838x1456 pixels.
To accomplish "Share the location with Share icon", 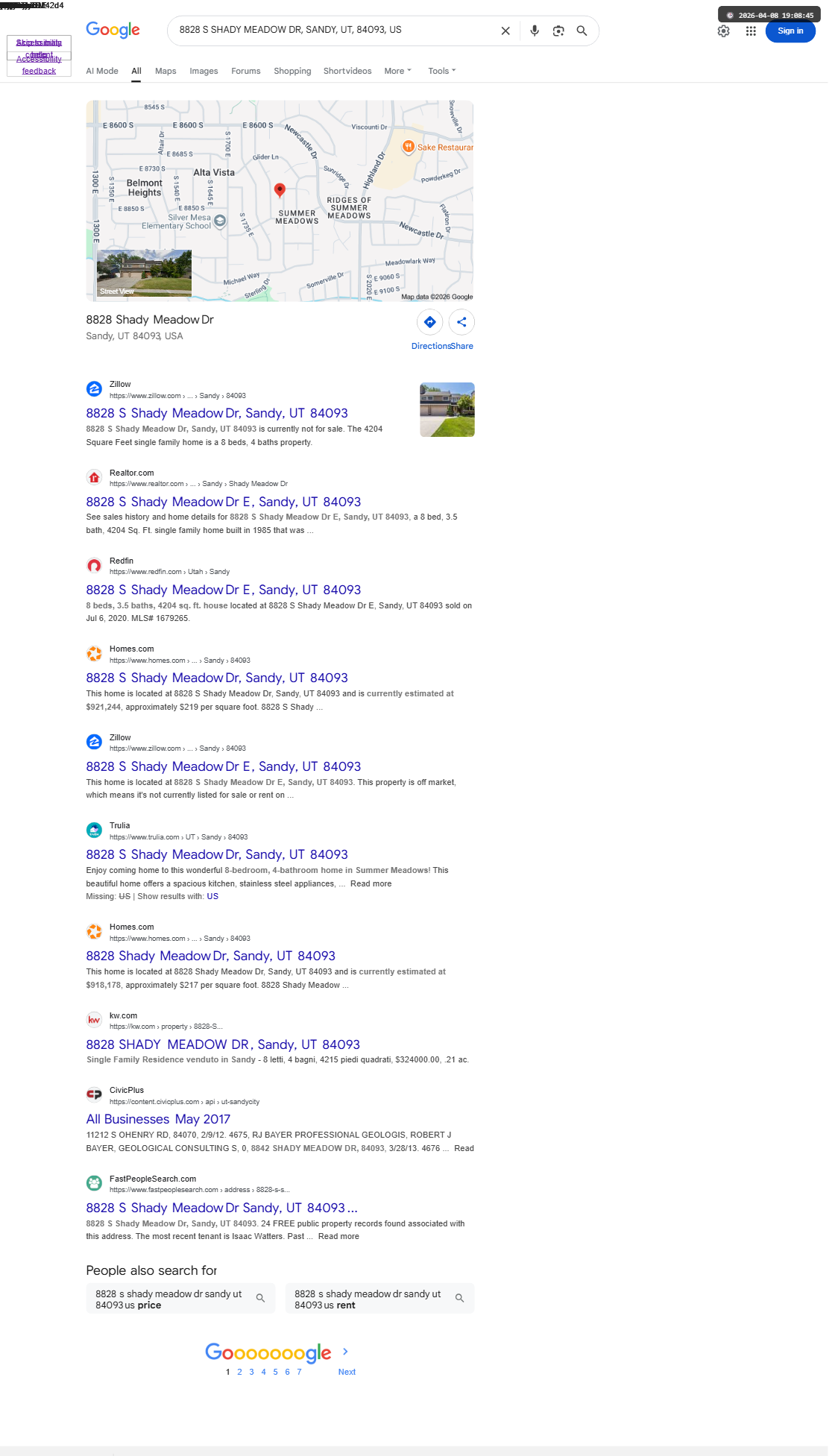I will (x=461, y=322).
